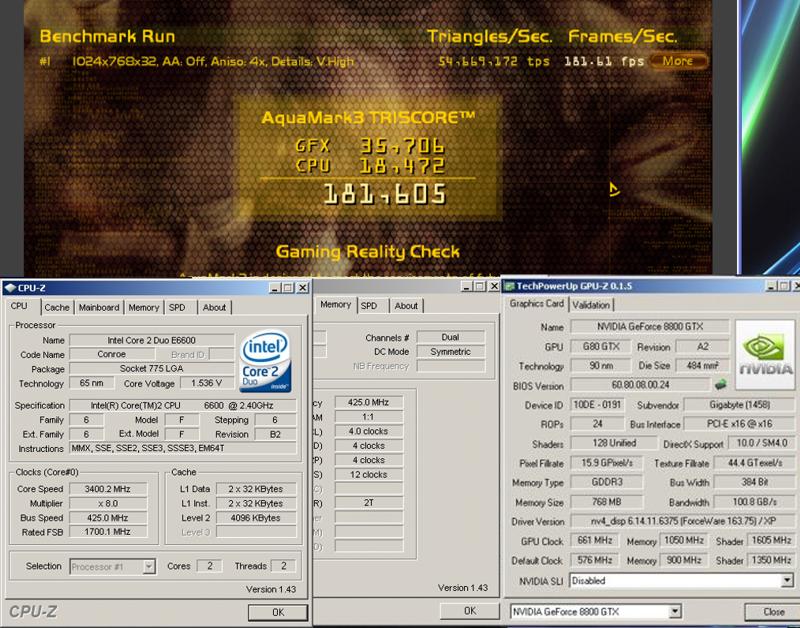
Task: Click the Shaders value 128 Unified
Action: [614, 443]
